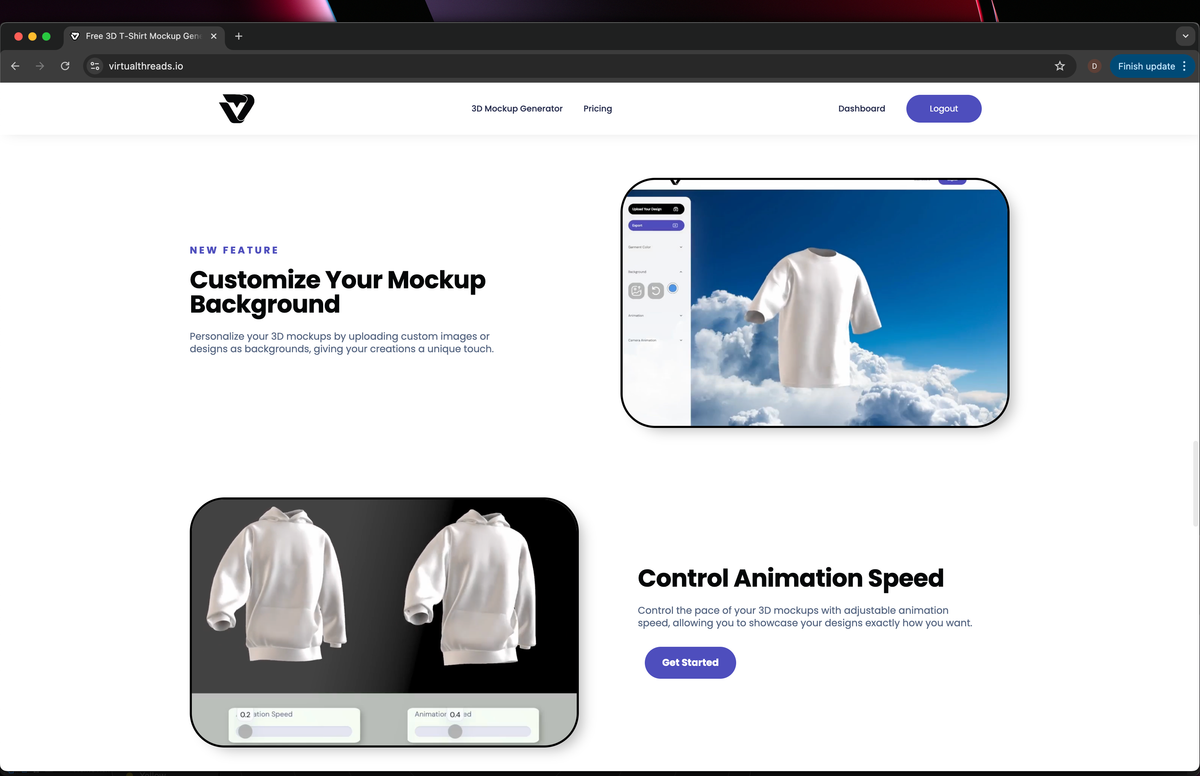Click the Logout button
1200x776 pixels.
pyautogui.click(x=944, y=109)
